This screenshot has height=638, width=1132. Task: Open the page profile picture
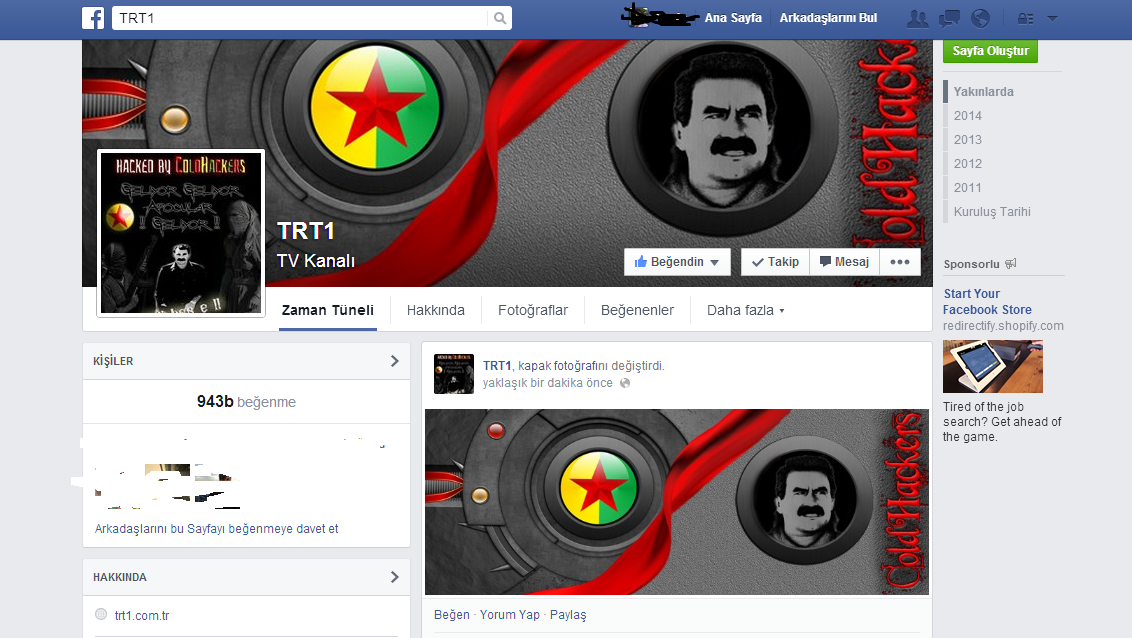180,233
